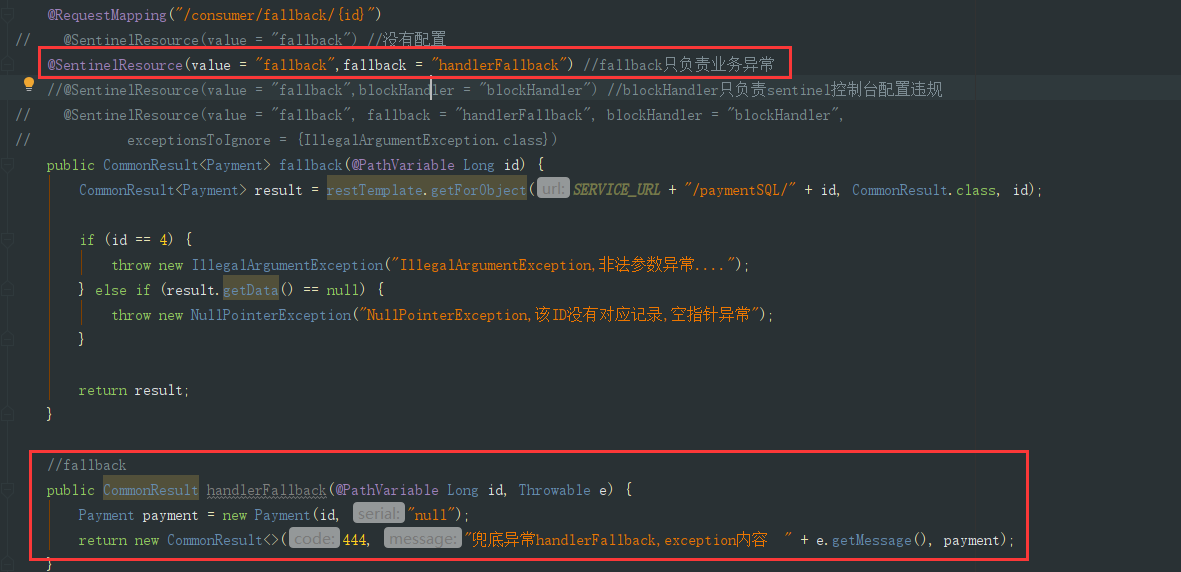The width and height of the screenshot is (1181, 572).
Task: Click the 'serial:' parameter hint
Action: click(379, 515)
